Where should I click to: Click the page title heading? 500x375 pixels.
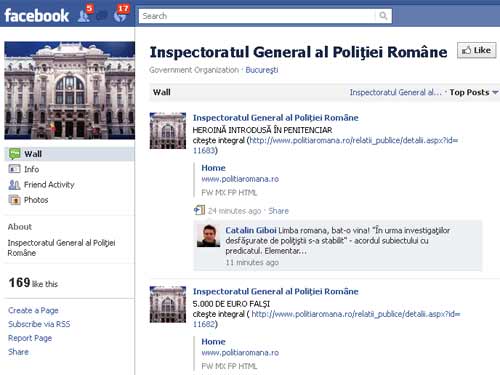[x=298, y=52]
